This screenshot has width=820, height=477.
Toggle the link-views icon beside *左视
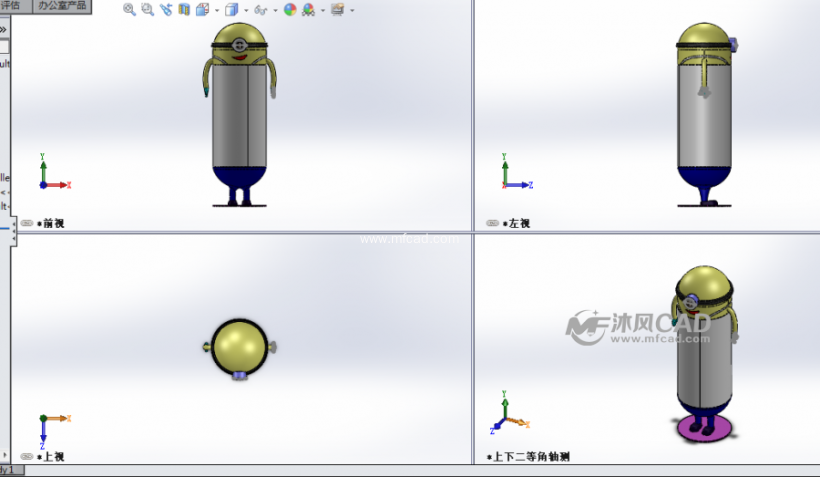pos(492,223)
